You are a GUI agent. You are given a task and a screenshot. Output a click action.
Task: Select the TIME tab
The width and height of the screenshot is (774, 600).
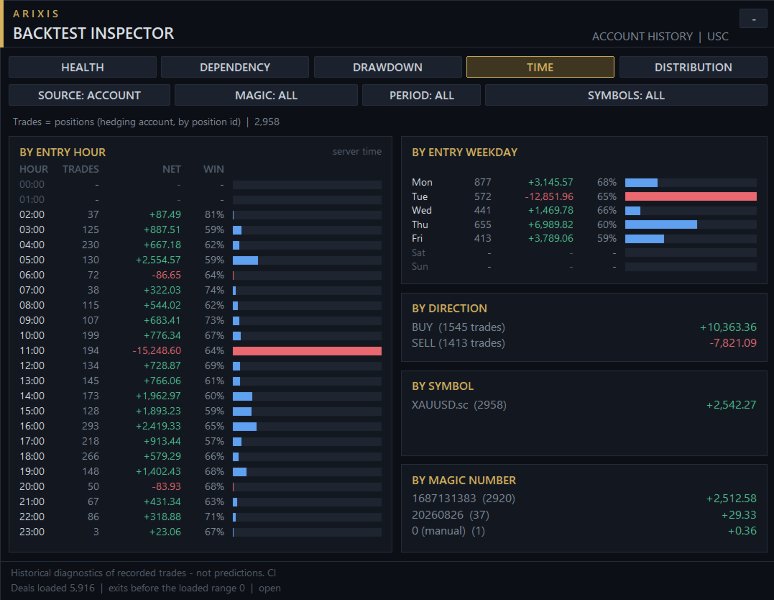(540, 67)
